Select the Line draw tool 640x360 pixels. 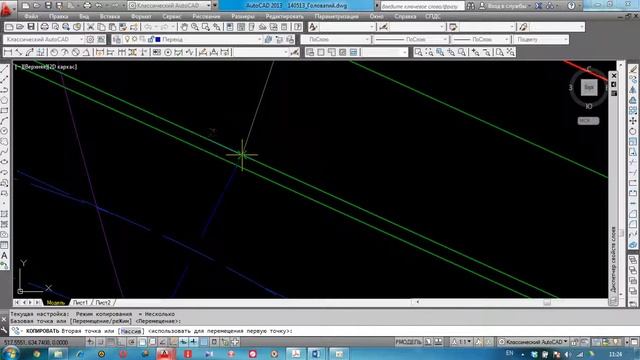[x=4, y=69]
